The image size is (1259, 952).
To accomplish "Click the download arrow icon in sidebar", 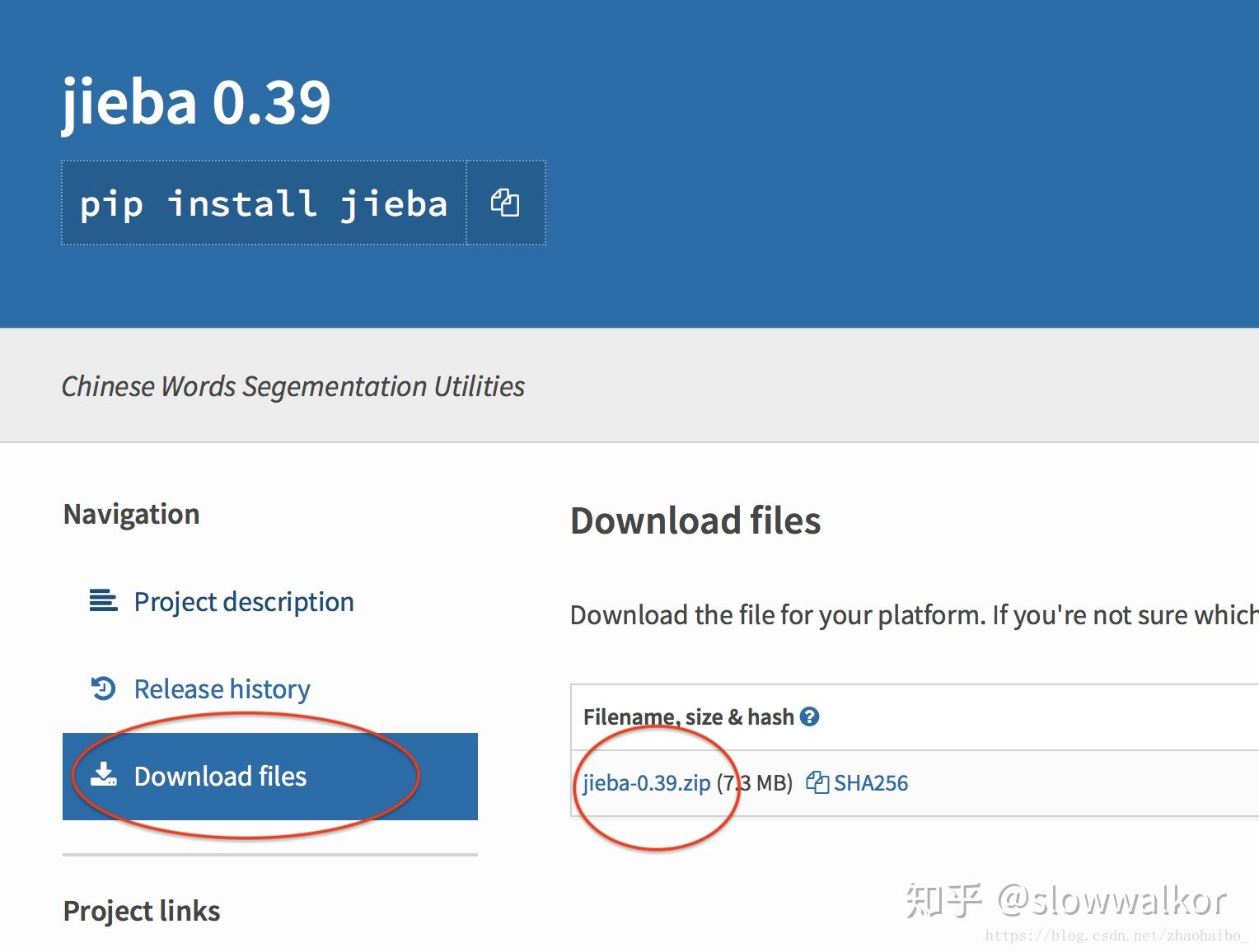I will [103, 775].
